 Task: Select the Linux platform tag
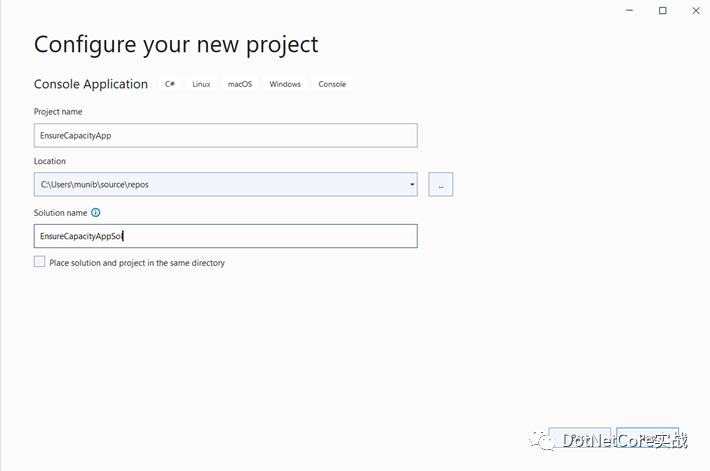(201, 84)
